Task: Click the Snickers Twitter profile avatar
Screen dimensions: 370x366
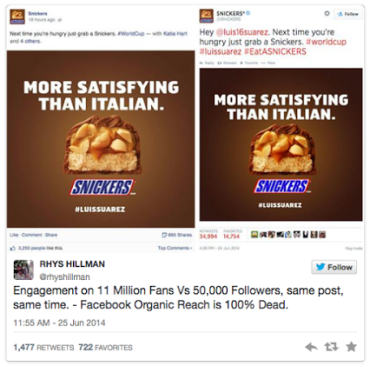Action: pyautogui.click(x=206, y=16)
